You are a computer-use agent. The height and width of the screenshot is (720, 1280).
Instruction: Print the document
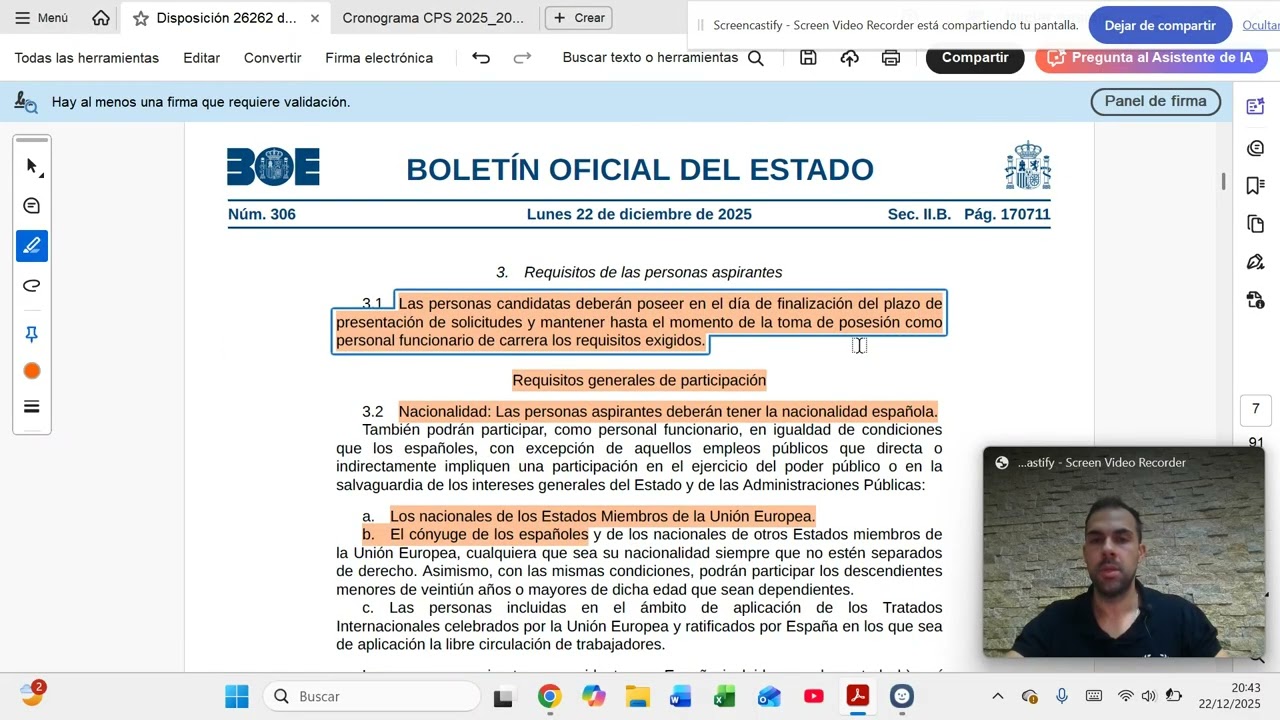[x=891, y=58]
